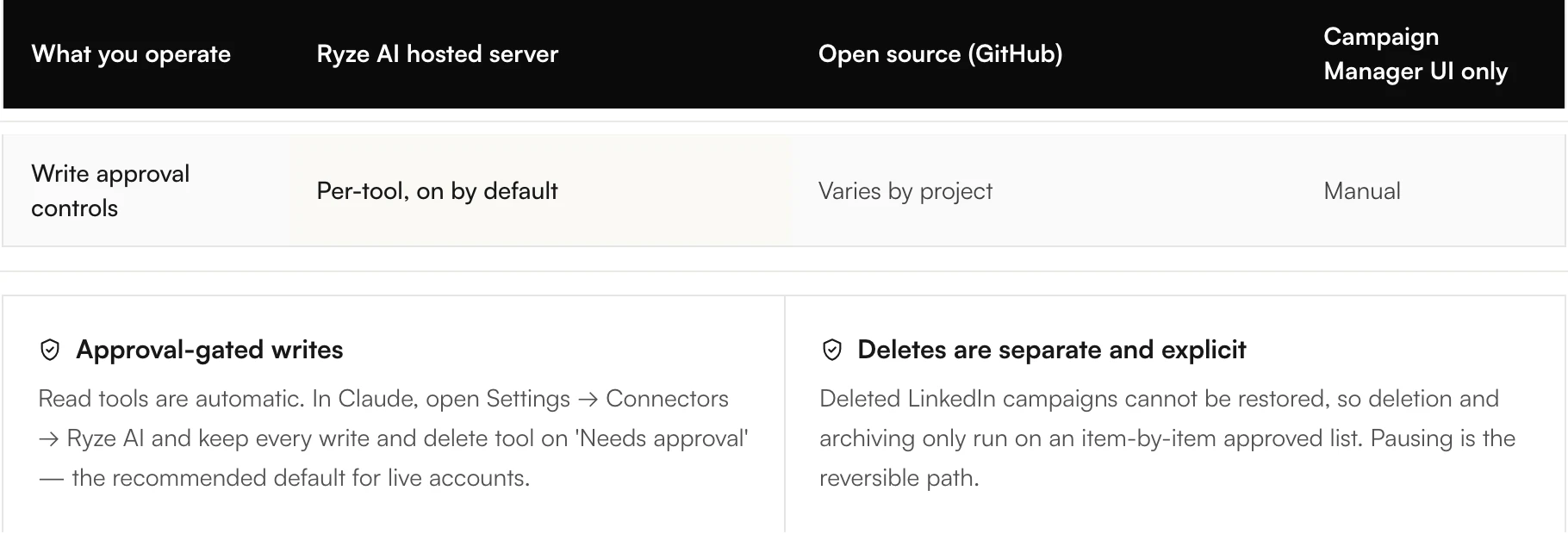1568x534 pixels.
Task: Click the 'Varies by project' cell
Action: 905,191
